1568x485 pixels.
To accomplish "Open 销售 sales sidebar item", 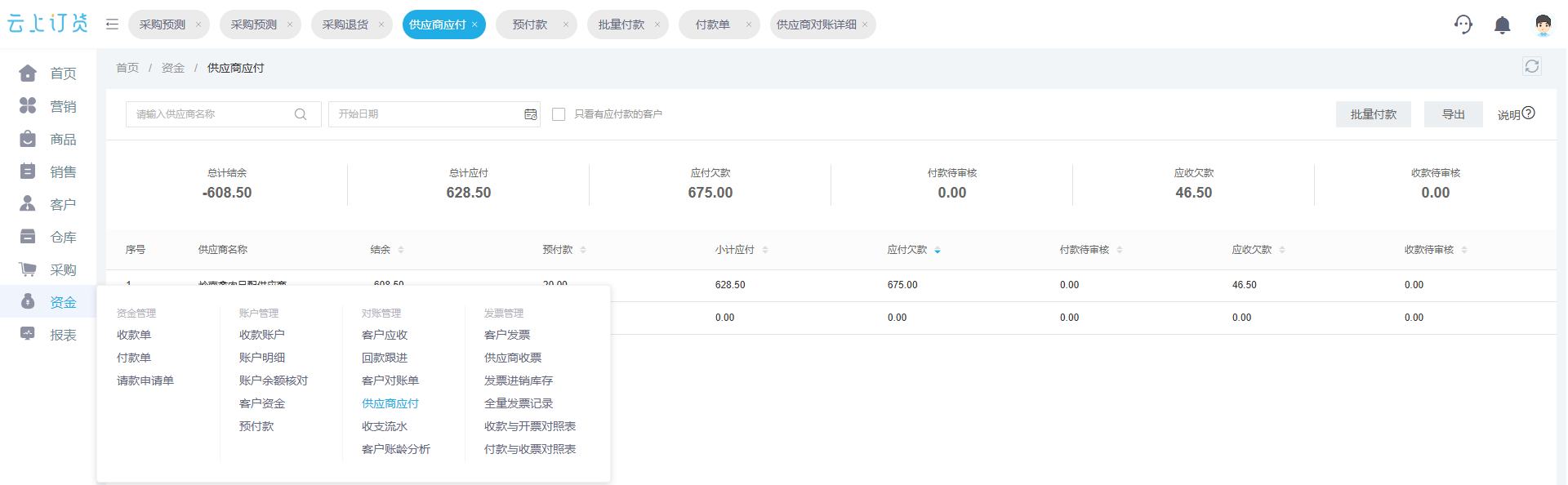I will [x=47, y=171].
